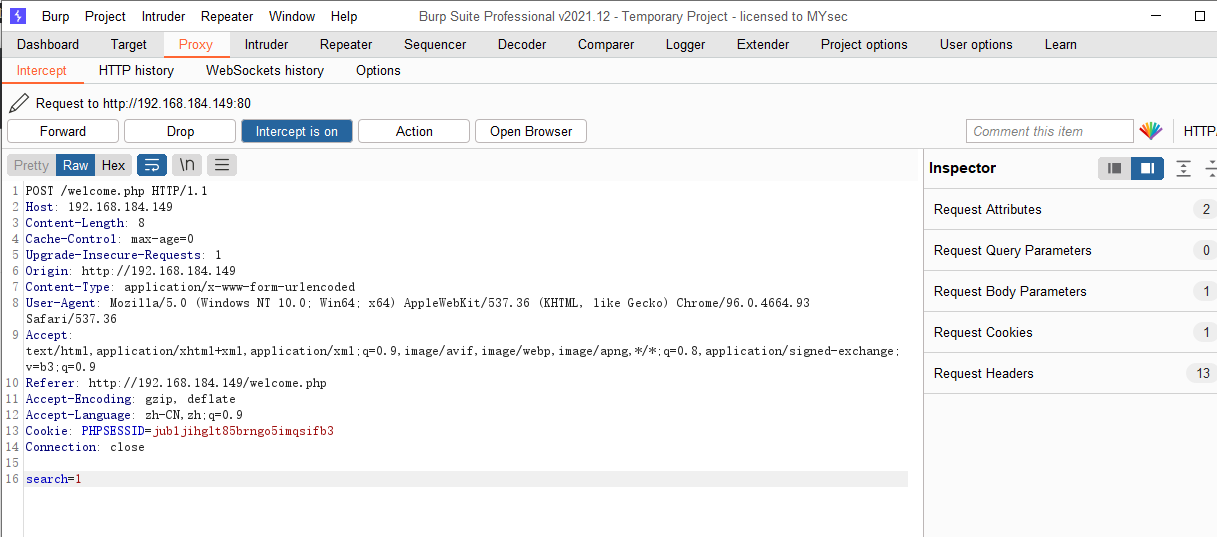Toggle the \n non-printable characters button
The image size is (1217, 537).
pos(187,165)
